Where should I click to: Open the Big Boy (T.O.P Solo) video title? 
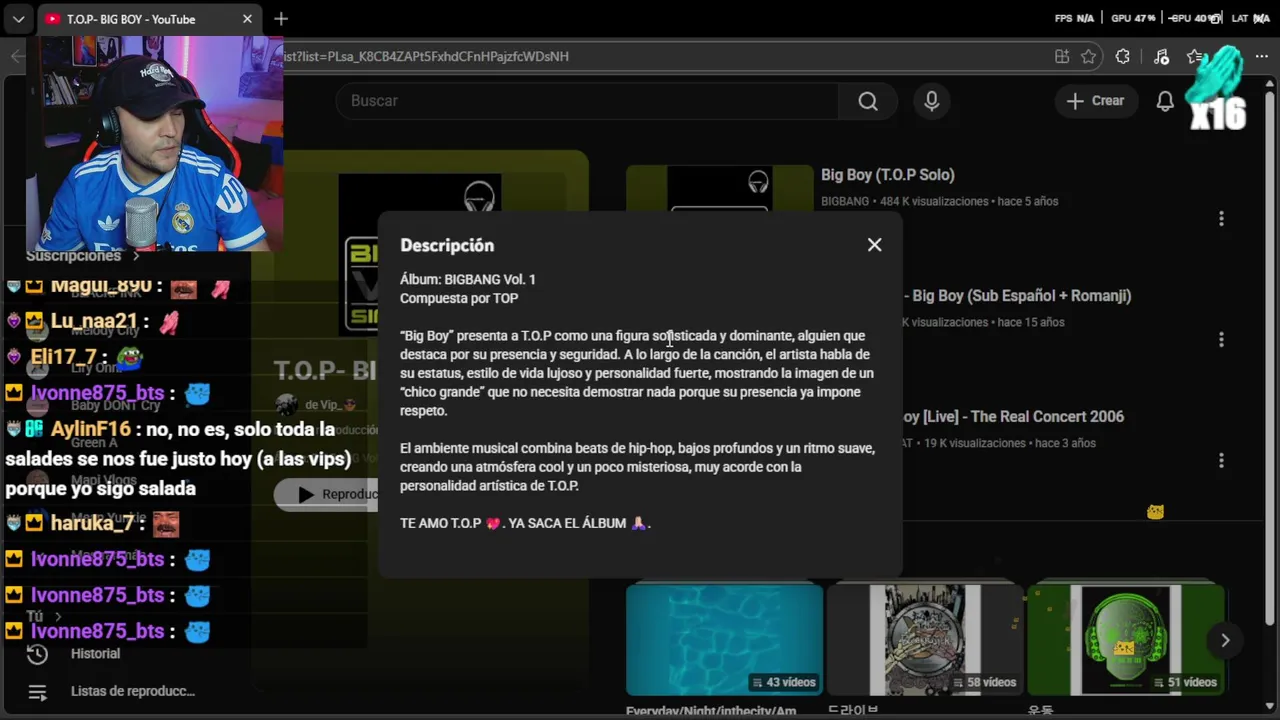point(888,175)
